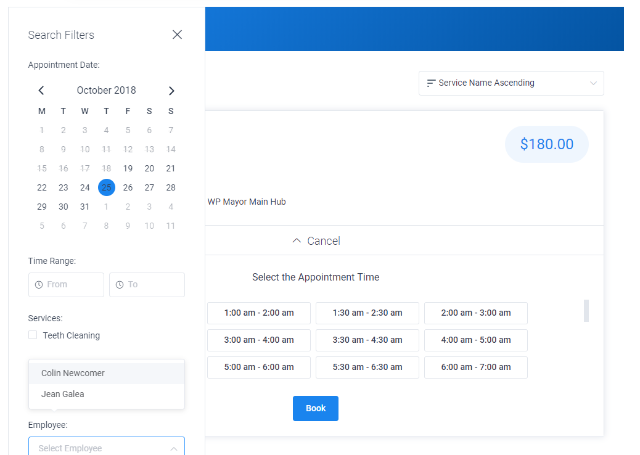
Task: Pick October 30 on the calendar
Action: click(x=63, y=207)
